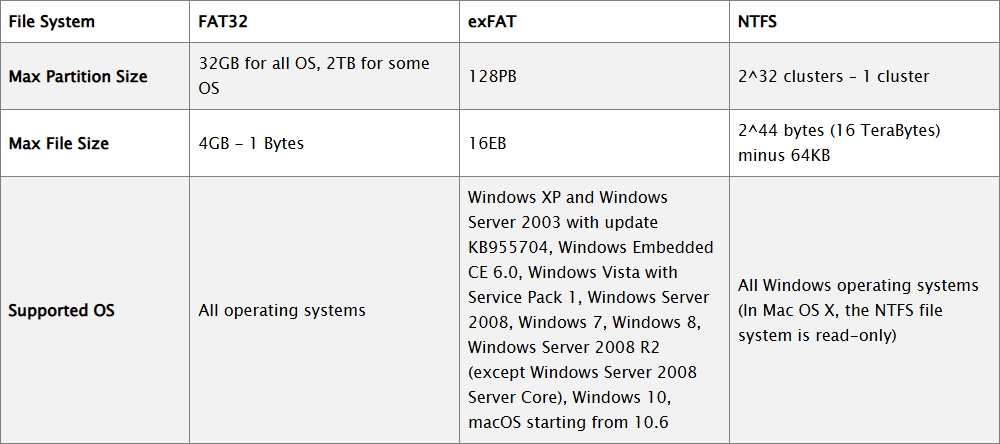Click the 2^44 bytes NTFS cell
This screenshot has width=1000, height=444.
(x=838, y=131)
